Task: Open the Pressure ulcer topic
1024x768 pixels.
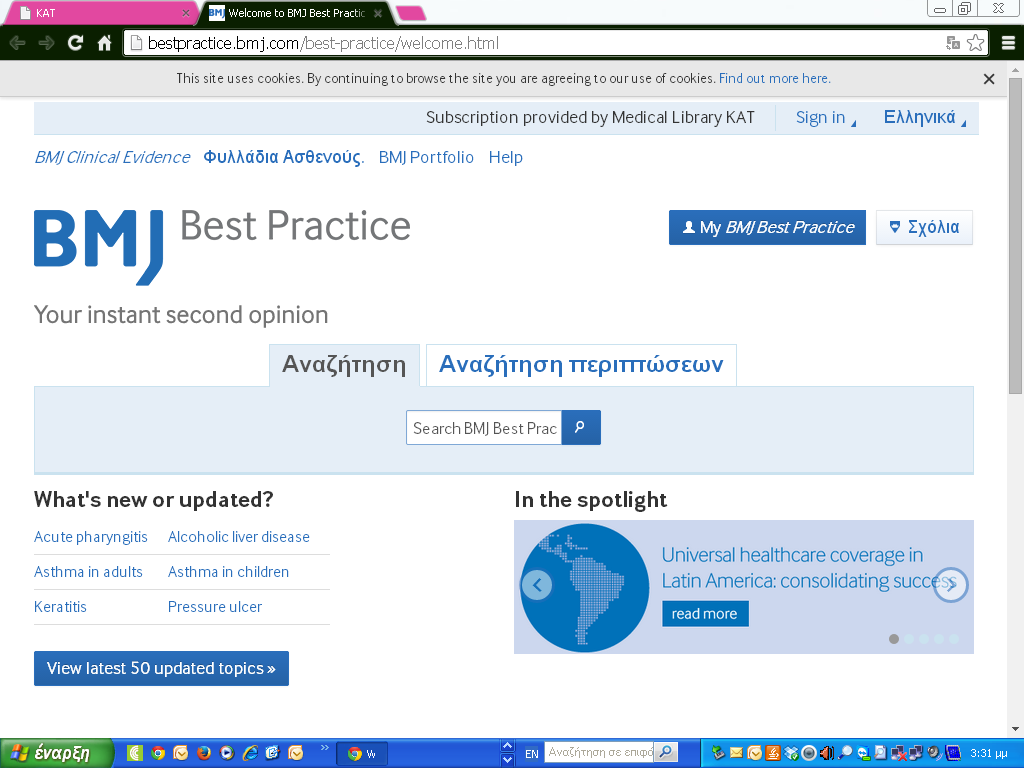Action: click(x=215, y=607)
